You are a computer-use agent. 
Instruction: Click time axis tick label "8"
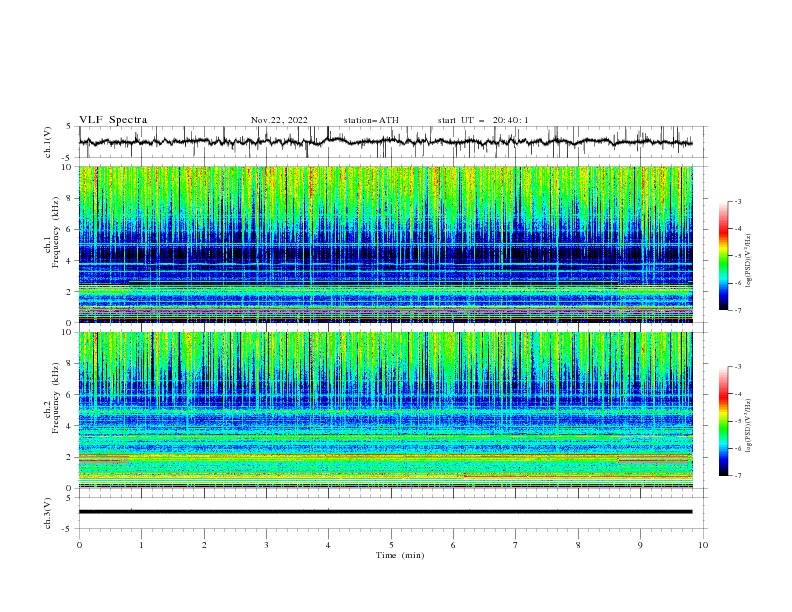pyautogui.click(x=578, y=545)
